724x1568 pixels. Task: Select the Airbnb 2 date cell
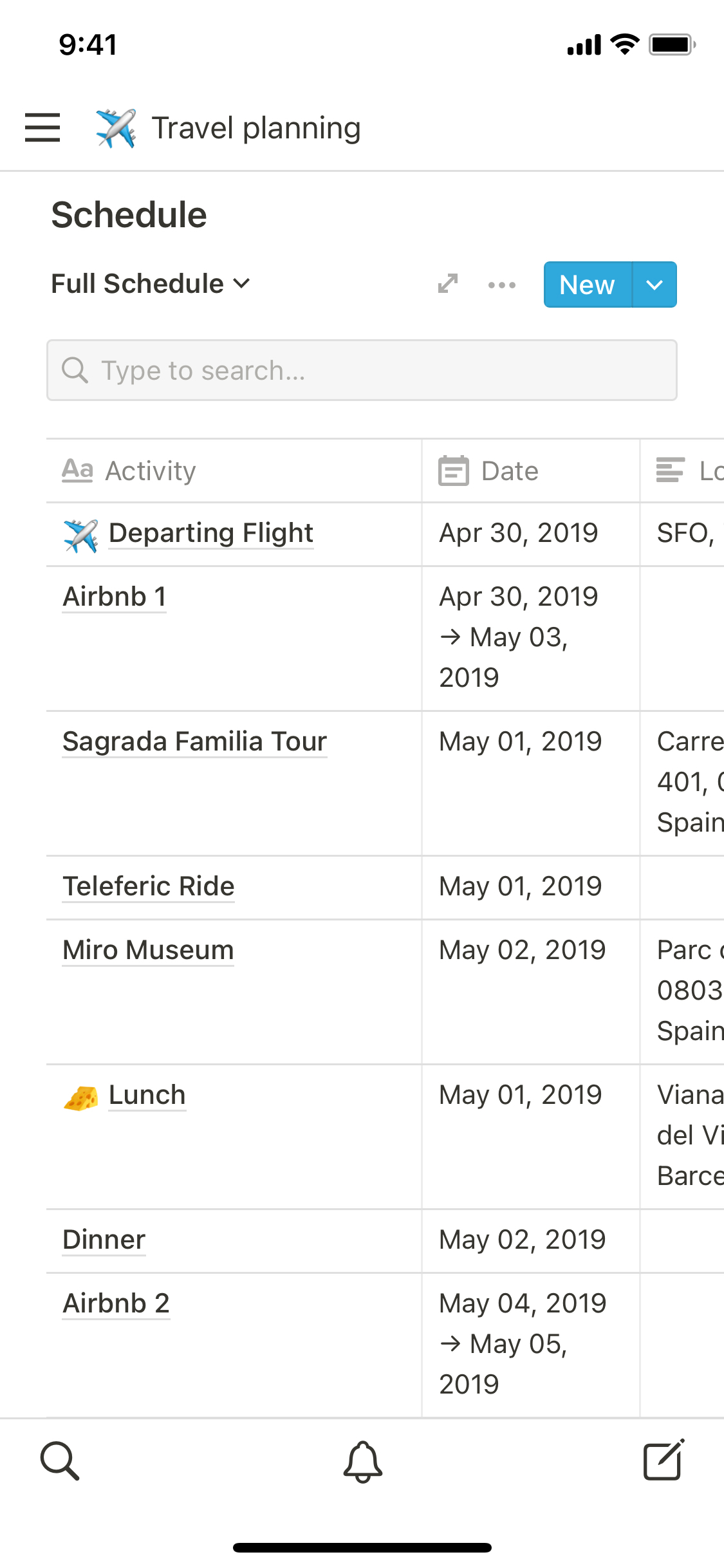[x=523, y=1343]
